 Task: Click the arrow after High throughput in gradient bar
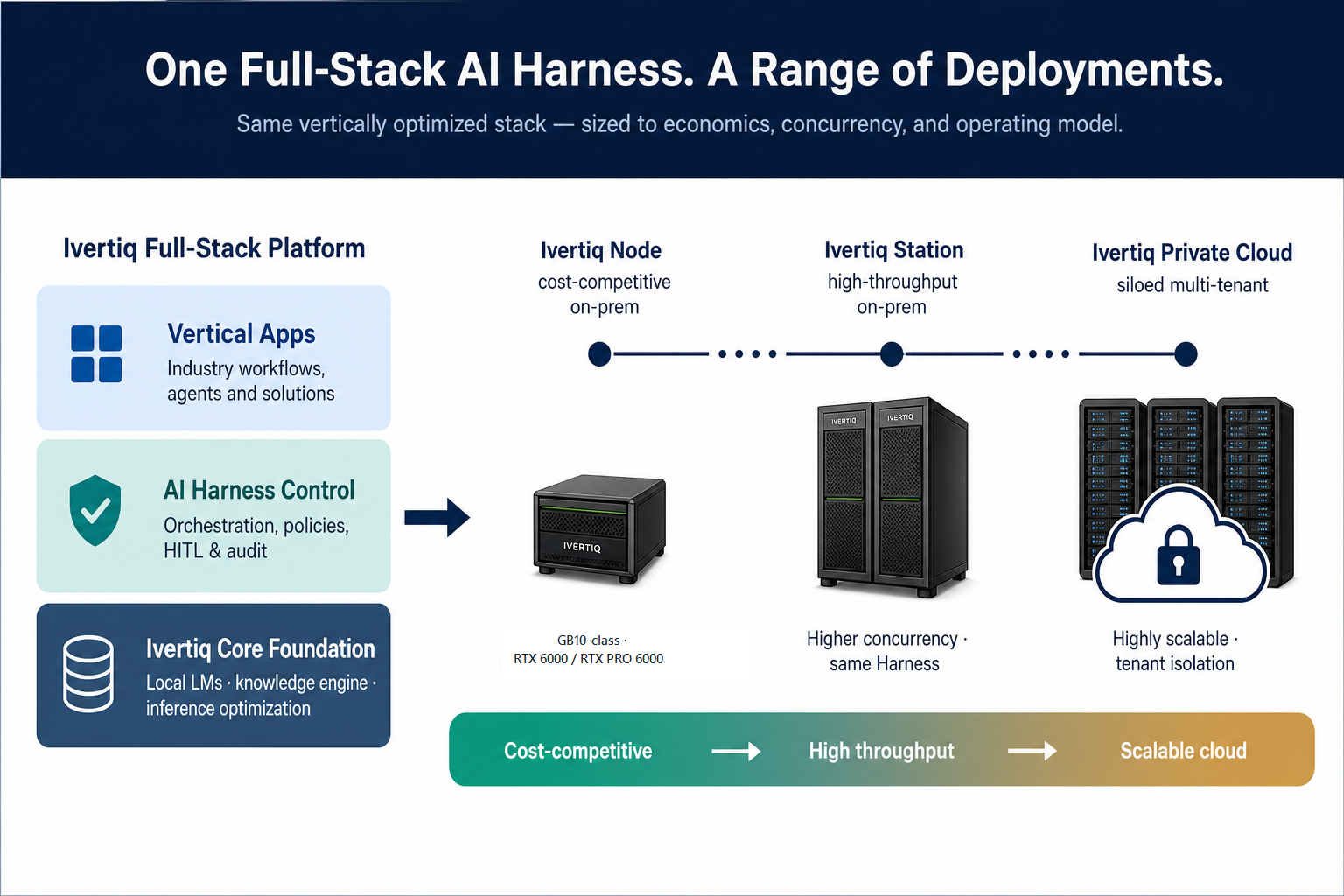(x=1032, y=751)
